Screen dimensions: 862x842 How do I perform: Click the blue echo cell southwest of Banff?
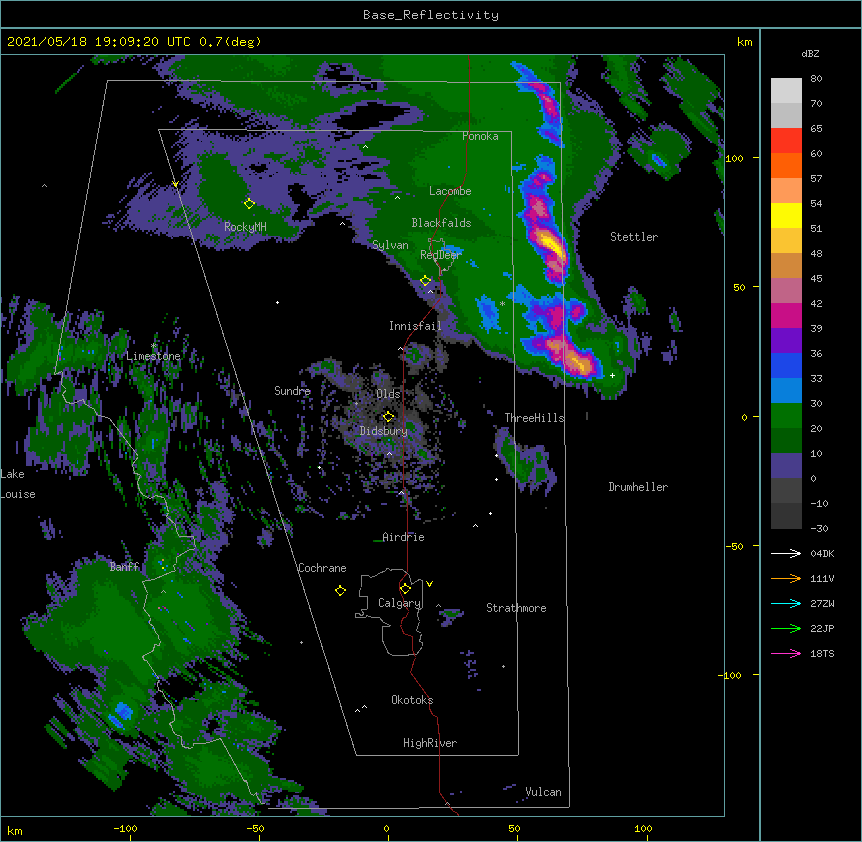[120, 713]
